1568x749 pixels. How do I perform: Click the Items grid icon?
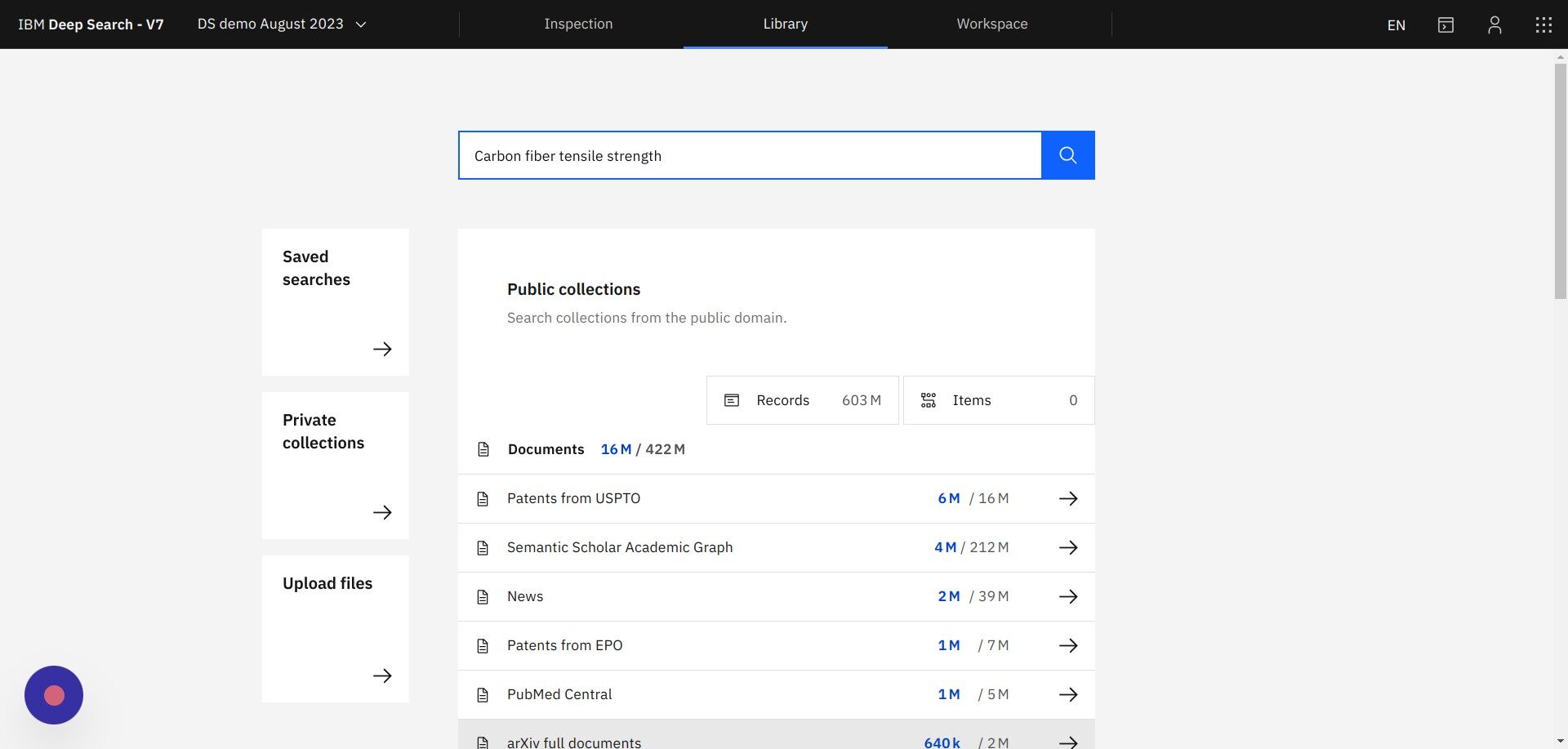click(x=929, y=400)
